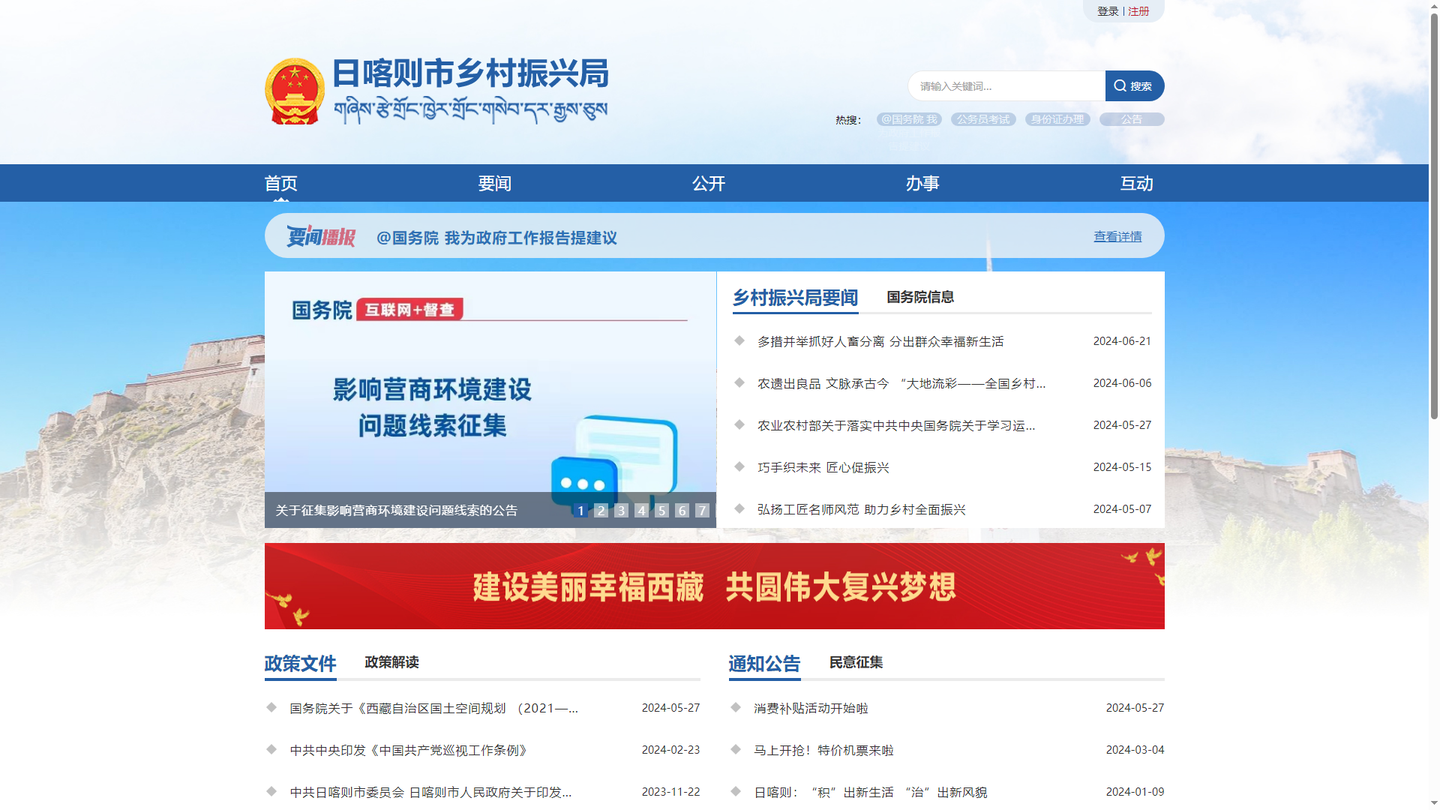The height and width of the screenshot is (810, 1440).
Task: Click the 搜索 search button
Action: coord(1134,86)
